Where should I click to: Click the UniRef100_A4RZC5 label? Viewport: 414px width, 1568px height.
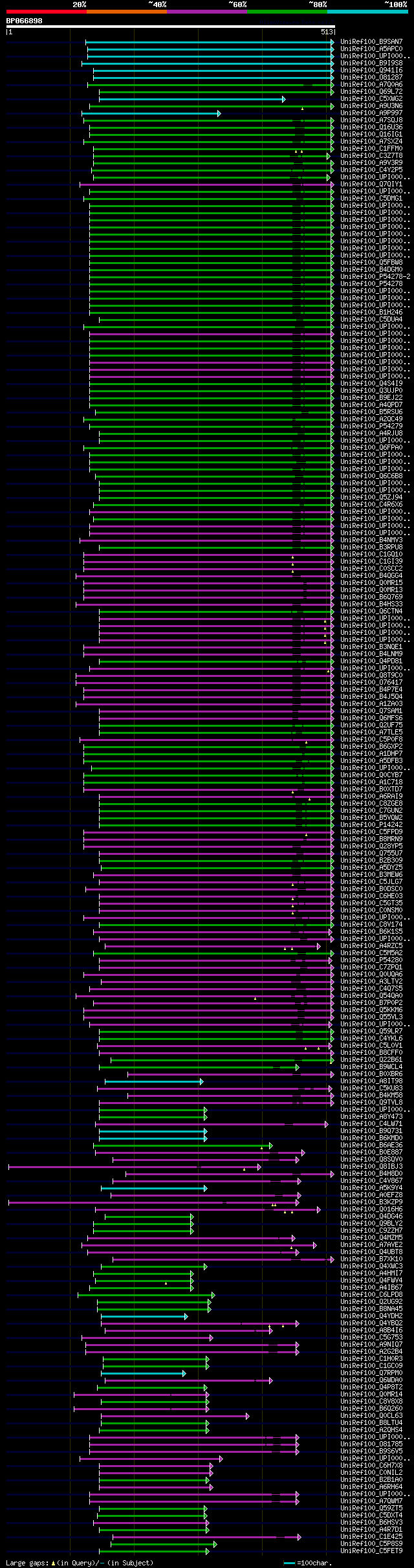(371, 946)
